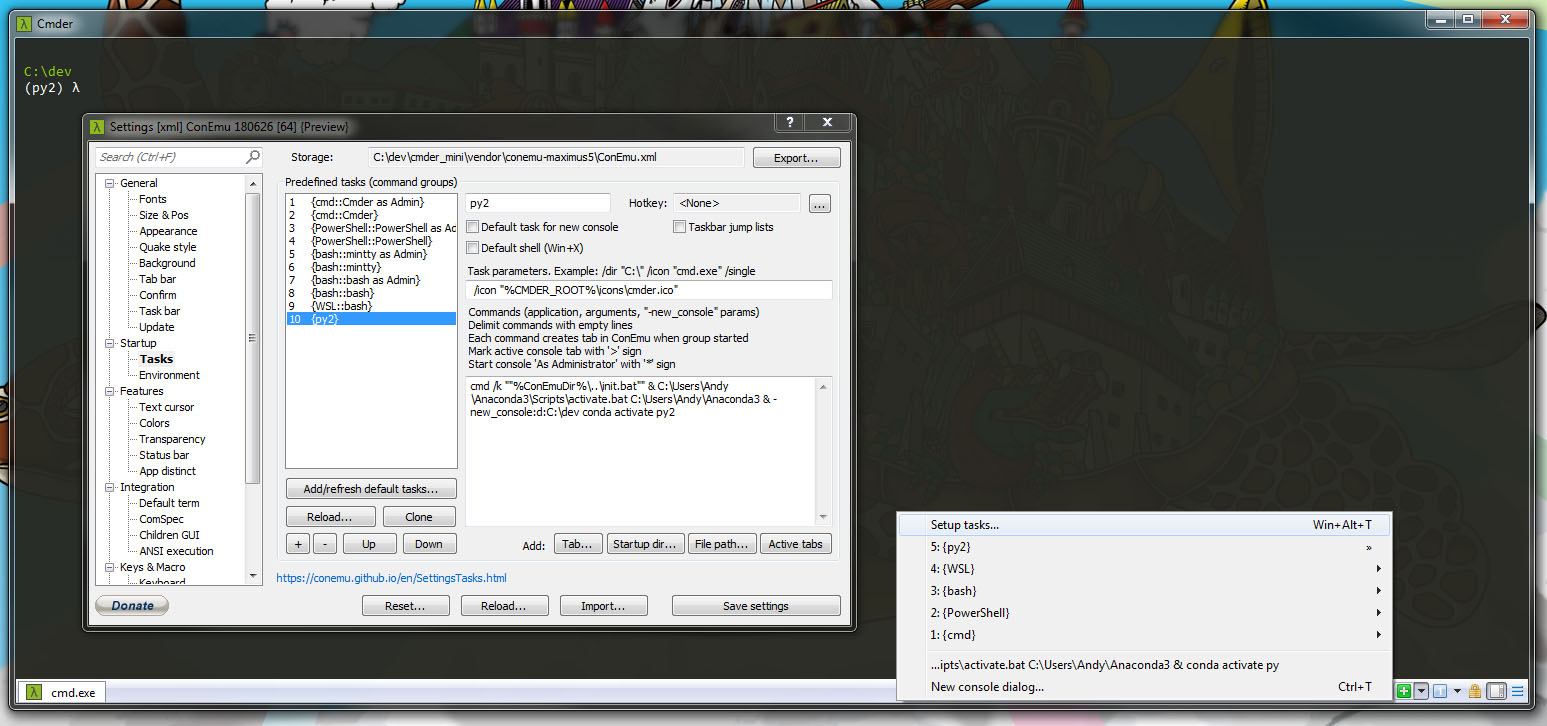Click the settings tree vertical scrollbar
Viewport: 1547px width, 726px height.
[253, 379]
